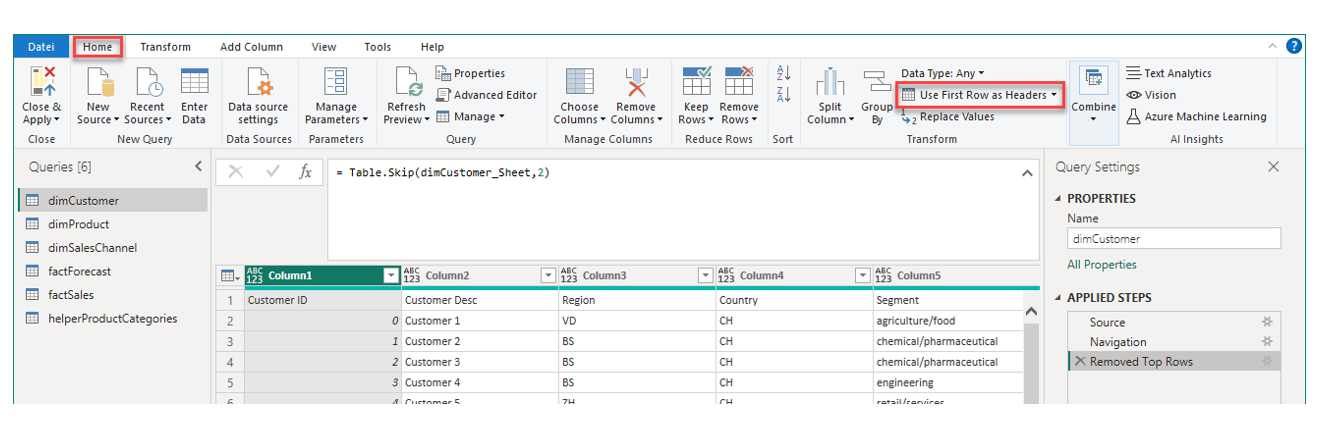The width and height of the screenshot is (1321, 438).
Task: Open the Add Column tab
Action: (x=251, y=47)
